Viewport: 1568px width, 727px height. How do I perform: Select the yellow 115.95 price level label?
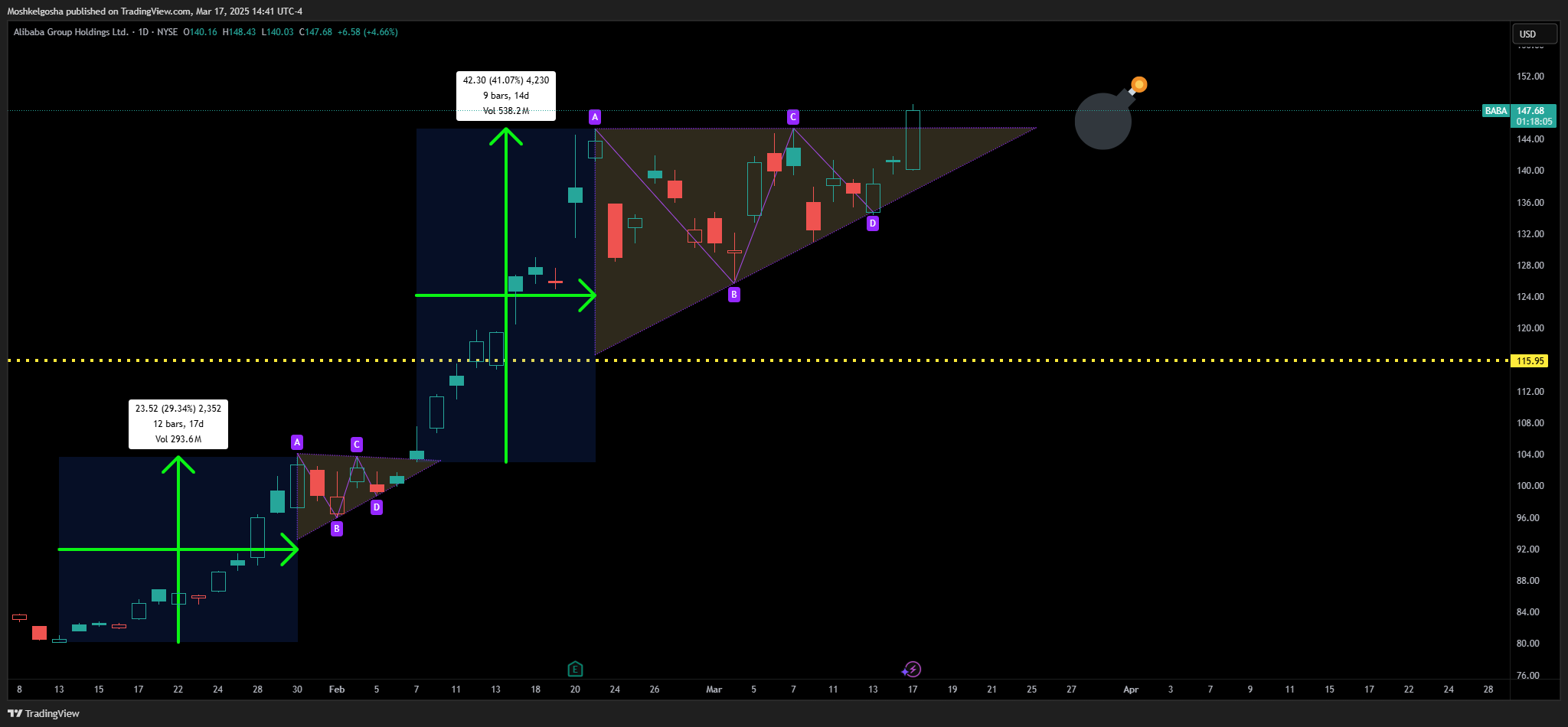pyautogui.click(x=1529, y=361)
